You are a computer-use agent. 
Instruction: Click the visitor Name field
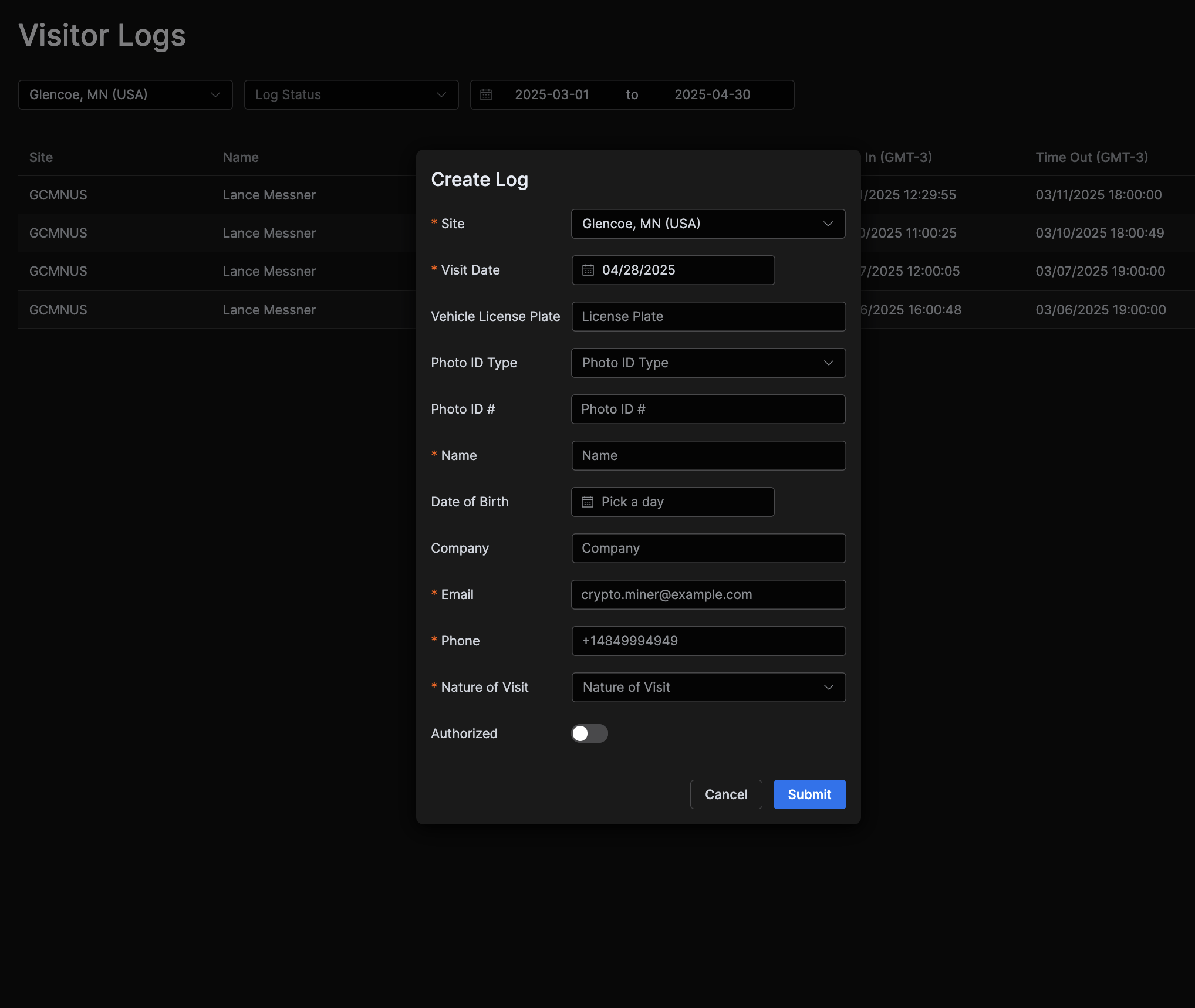708,455
